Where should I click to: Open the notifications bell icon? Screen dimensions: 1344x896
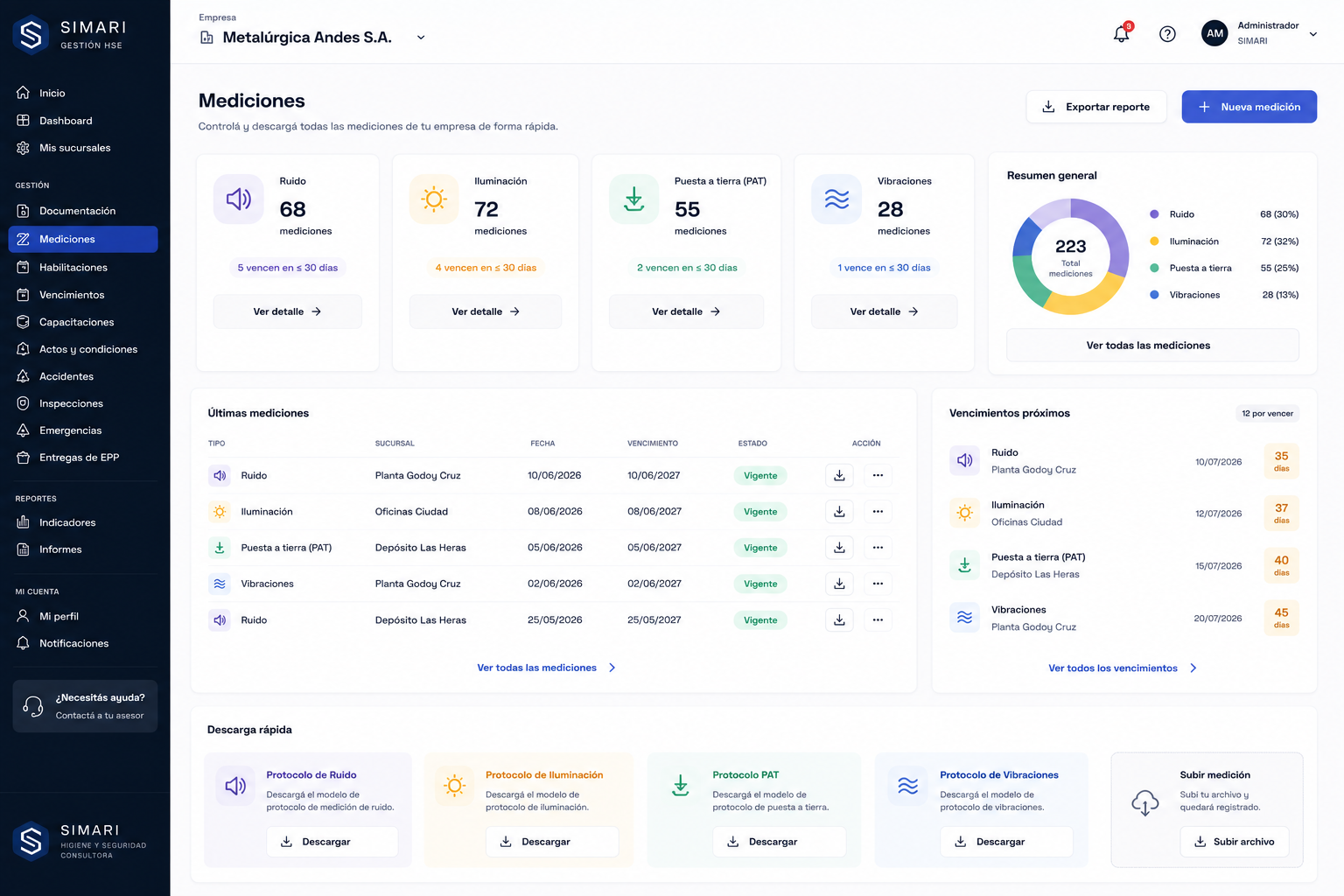click(1121, 34)
